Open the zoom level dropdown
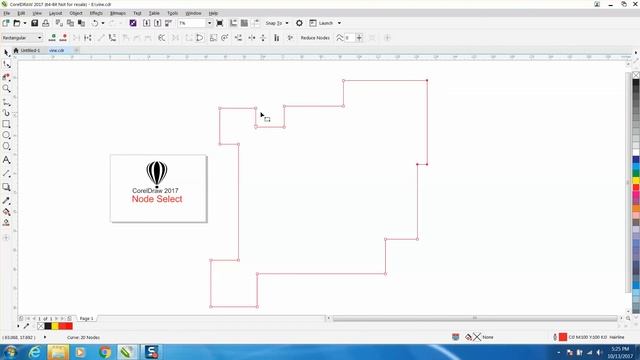The height and width of the screenshot is (360, 640). (x=209, y=23)
